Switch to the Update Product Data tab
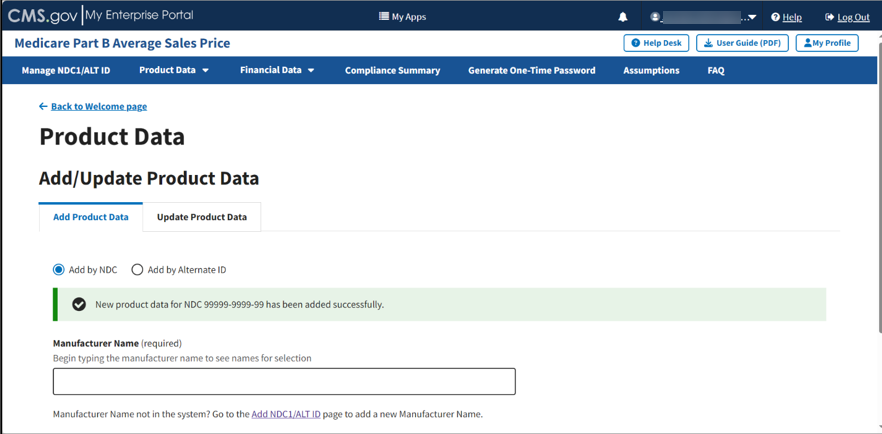The image size is (882, 434). point(201,217)
